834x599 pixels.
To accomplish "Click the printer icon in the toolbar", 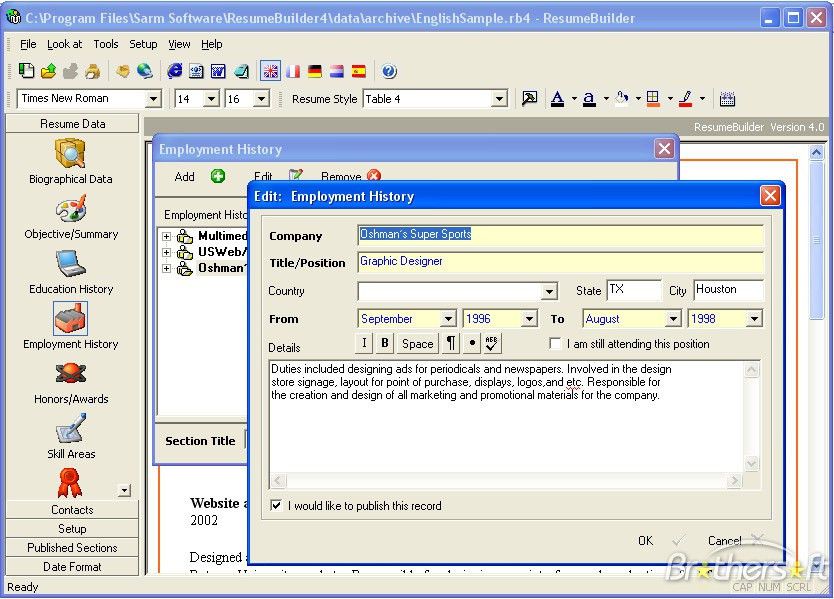I will [x=93, y=71].
